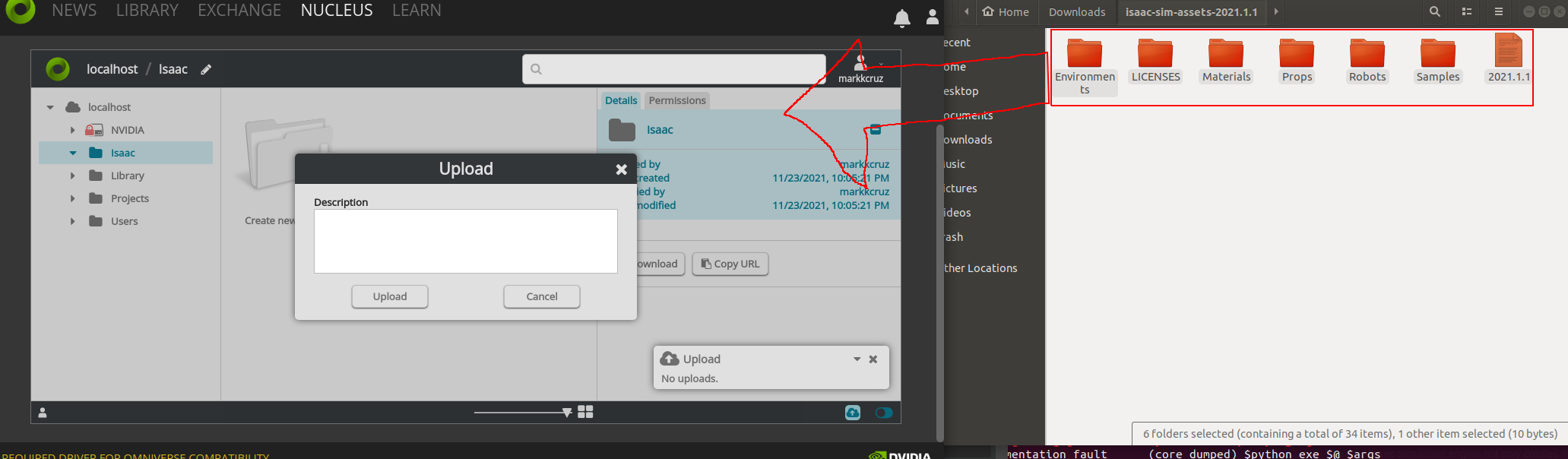The width and height of the screenshot is (1568, 459).
Task: Click the localhost breadcrumb link
Action: pos(112,69)
